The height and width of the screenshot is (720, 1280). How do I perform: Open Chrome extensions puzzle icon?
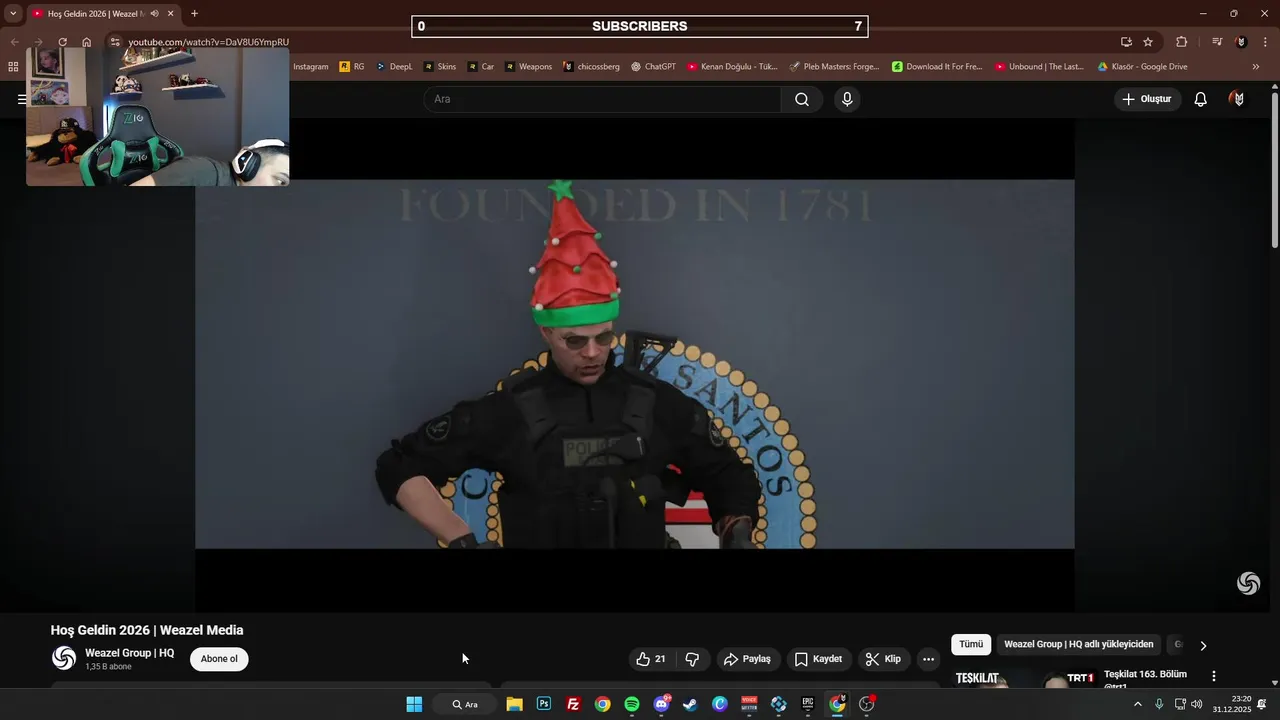coord(1182,42)
